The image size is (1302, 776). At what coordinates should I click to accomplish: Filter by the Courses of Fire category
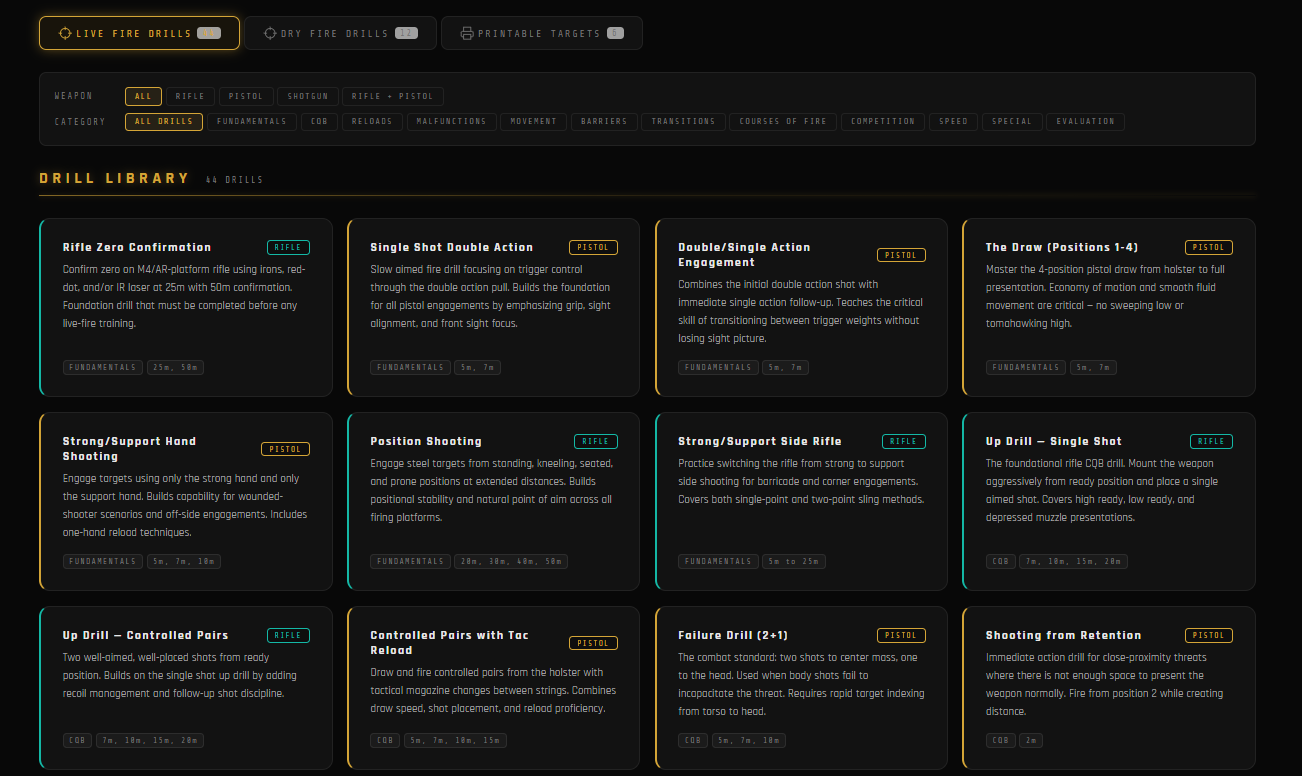click(x=783, y=122)
